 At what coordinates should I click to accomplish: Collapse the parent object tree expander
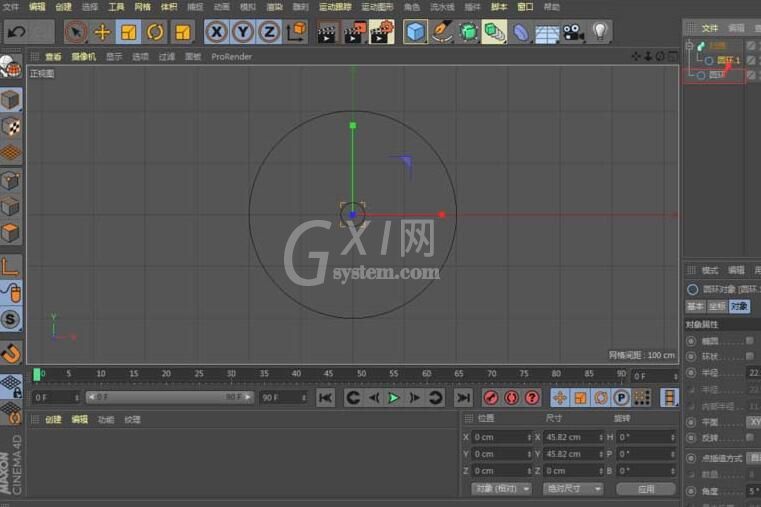pos(689,46)
